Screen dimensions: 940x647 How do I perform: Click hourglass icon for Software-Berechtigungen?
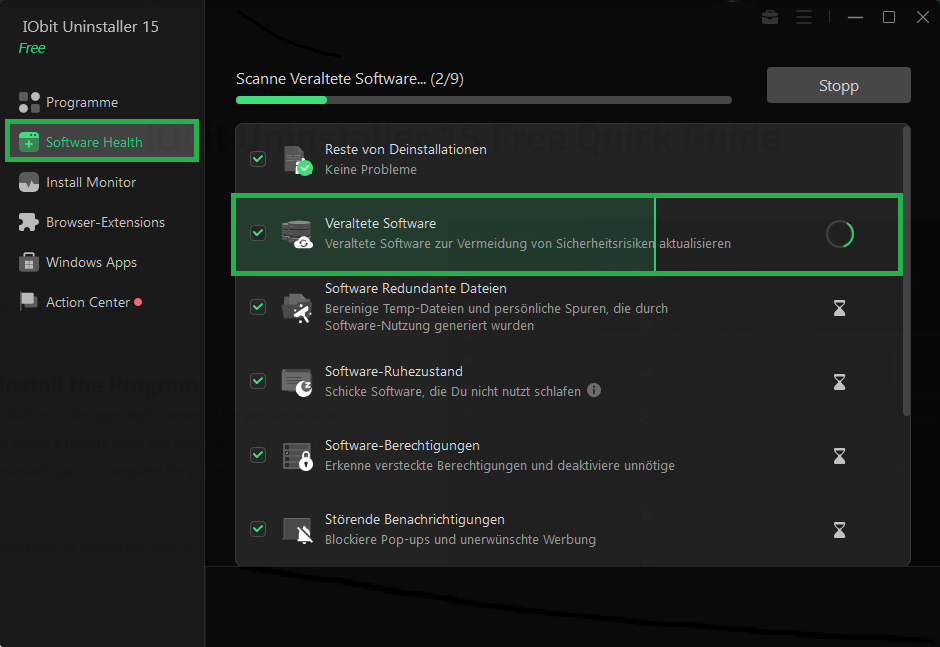pyautogui.click(x=839, y=456)
